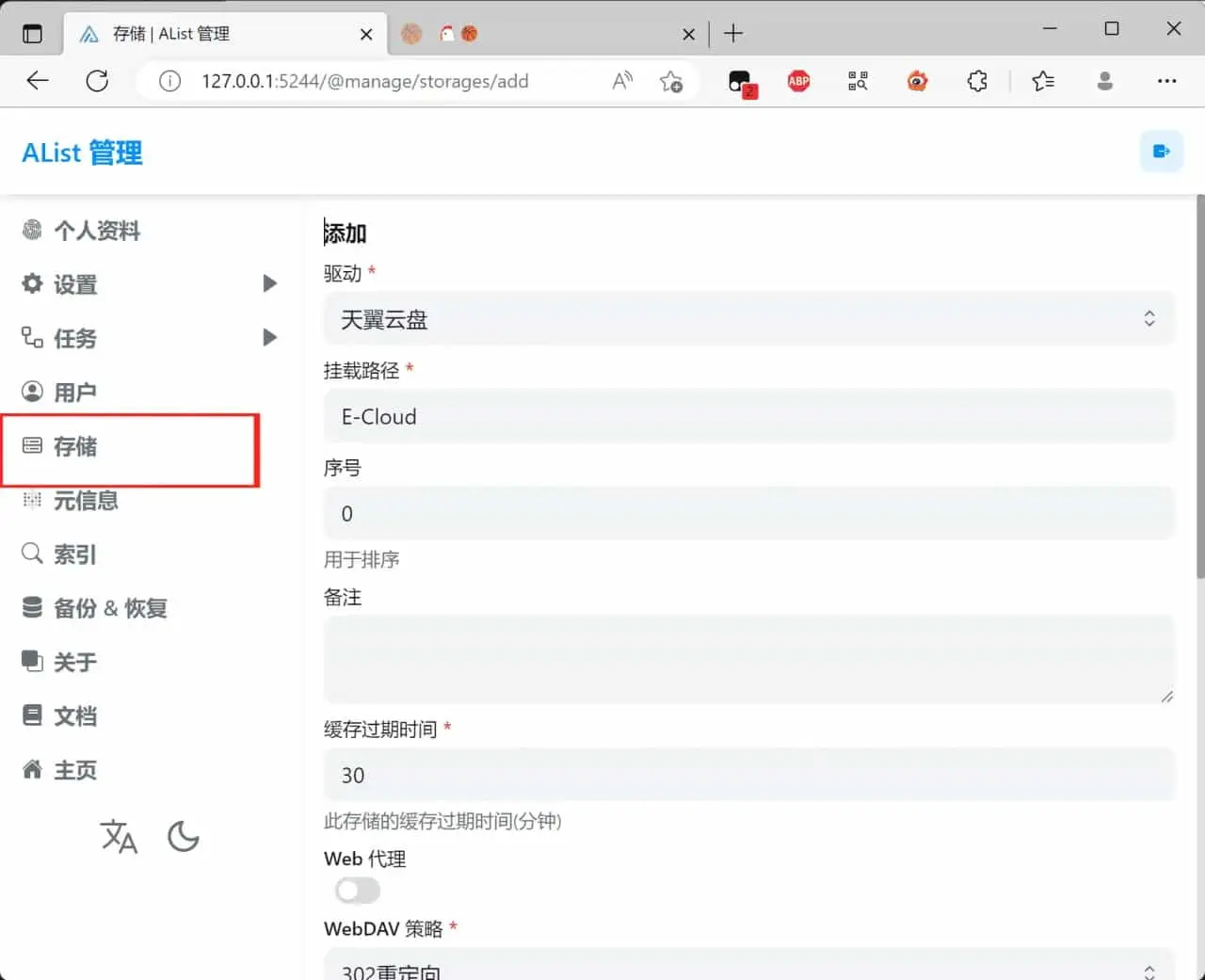The width and height of the screenshot is (1205, 980).
Task: Click the 挂载路径 input field
Action: pos(748,416)
